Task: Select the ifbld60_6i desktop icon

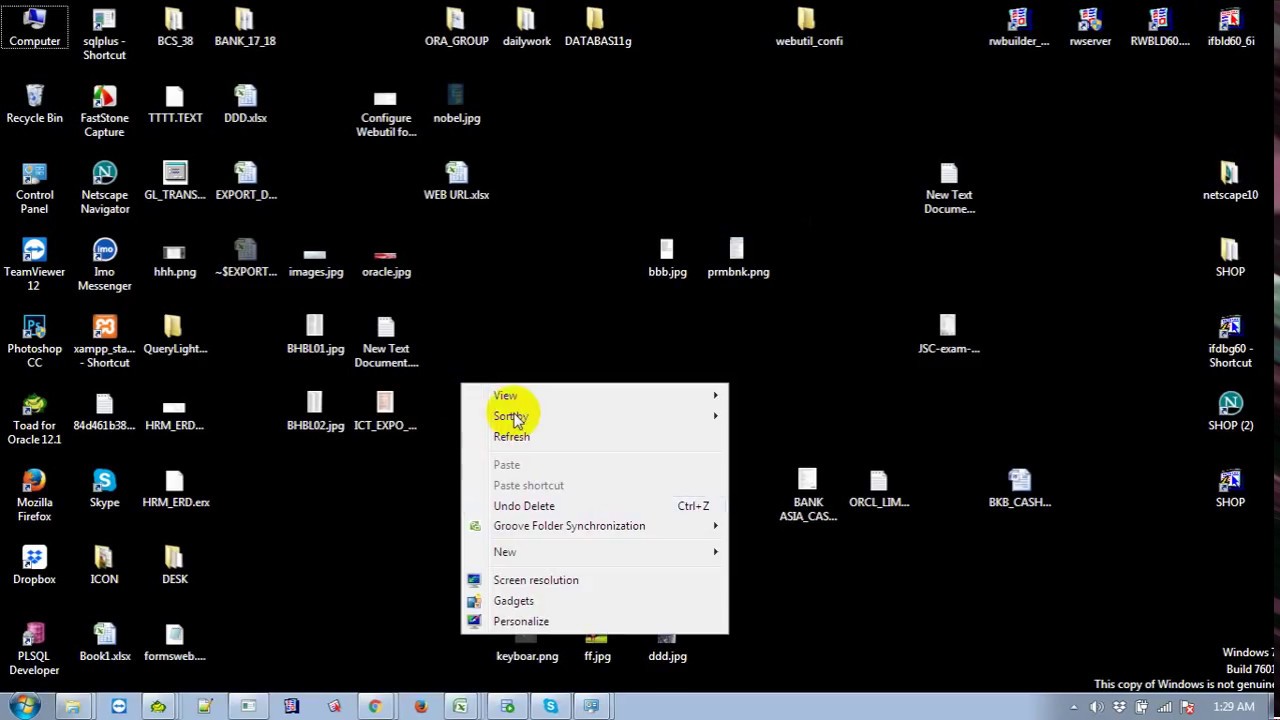Action: point(1230,28)
